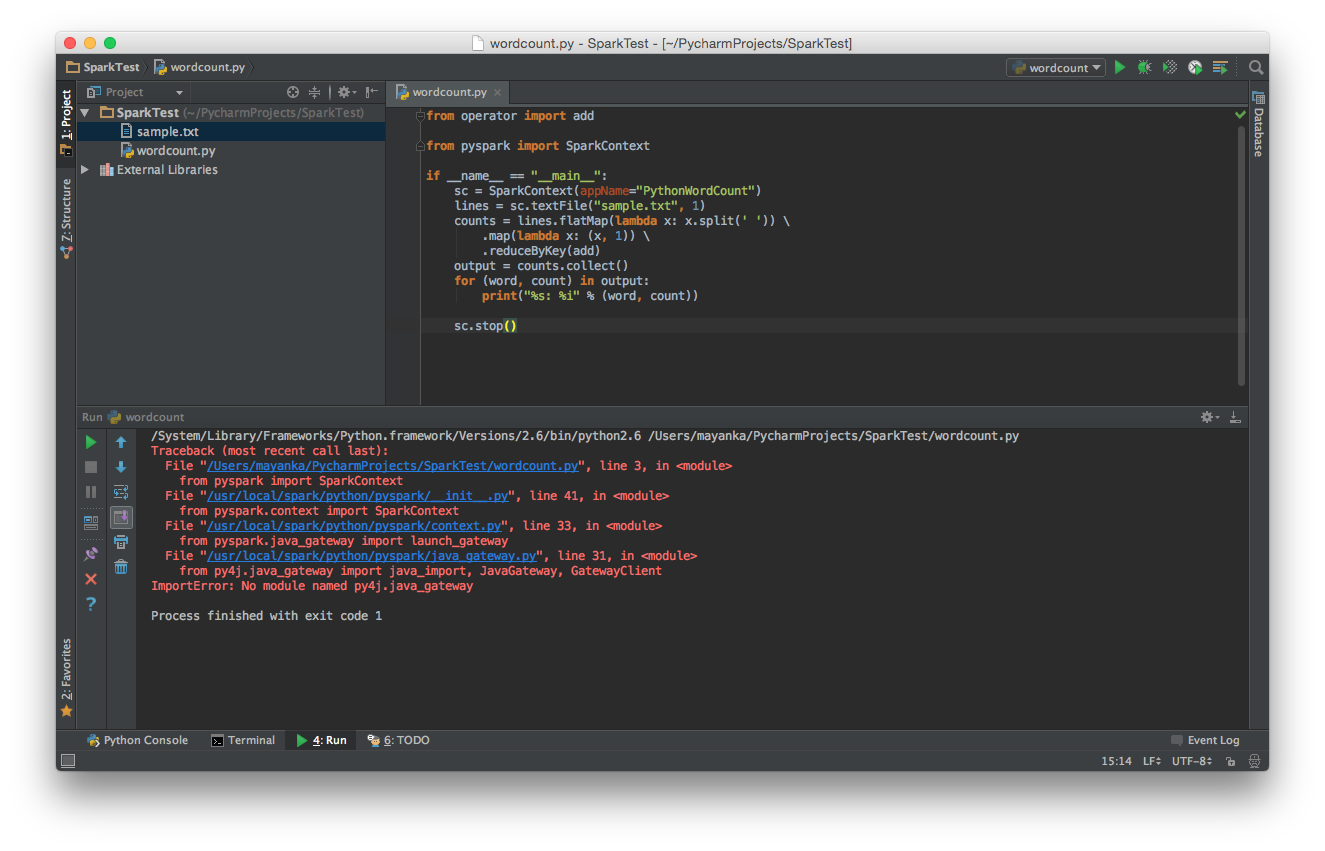The image size is (1325, 851).
Task: Click the red X close icon in Run panel
Action: point(91,579)
